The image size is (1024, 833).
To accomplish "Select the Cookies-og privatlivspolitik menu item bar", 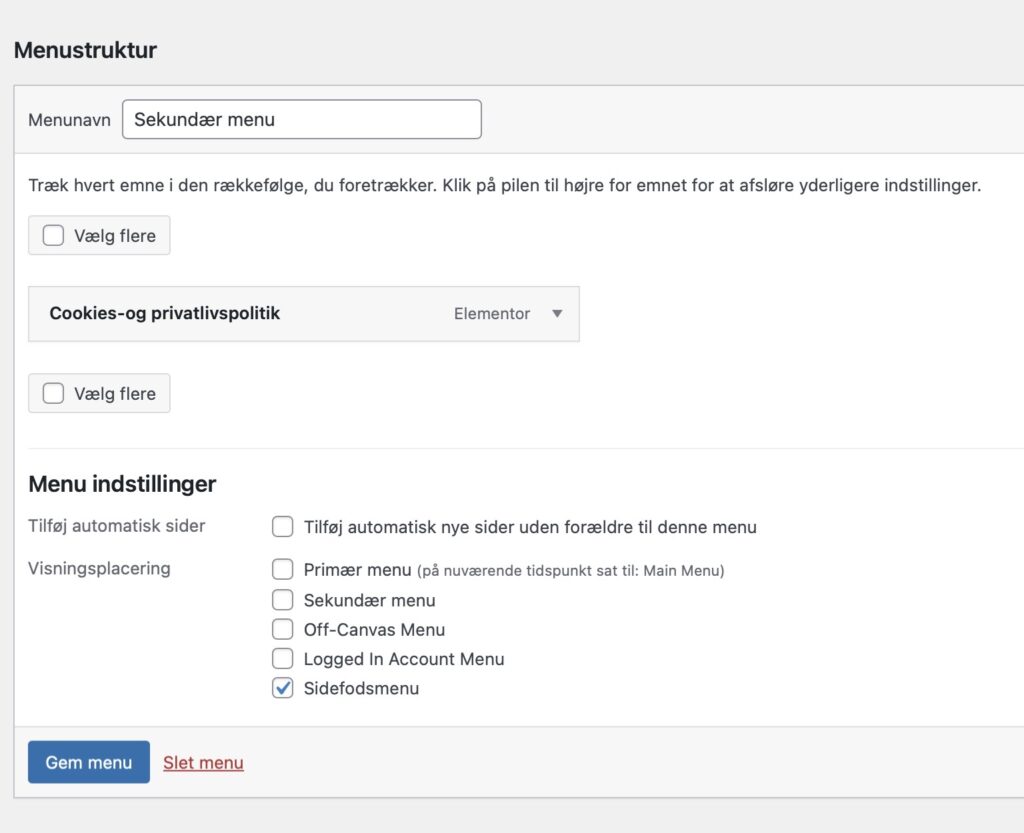I will pyautogui.click(x=304, y=313).
